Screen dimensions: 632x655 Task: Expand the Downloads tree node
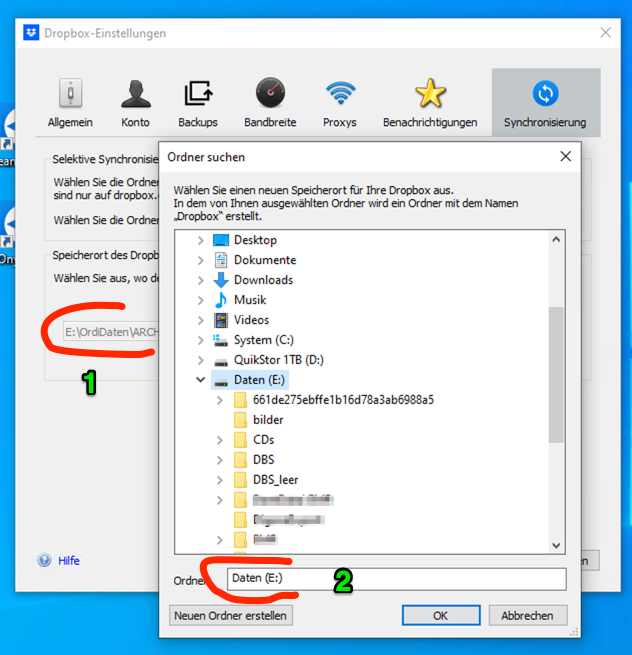point(201,280)
